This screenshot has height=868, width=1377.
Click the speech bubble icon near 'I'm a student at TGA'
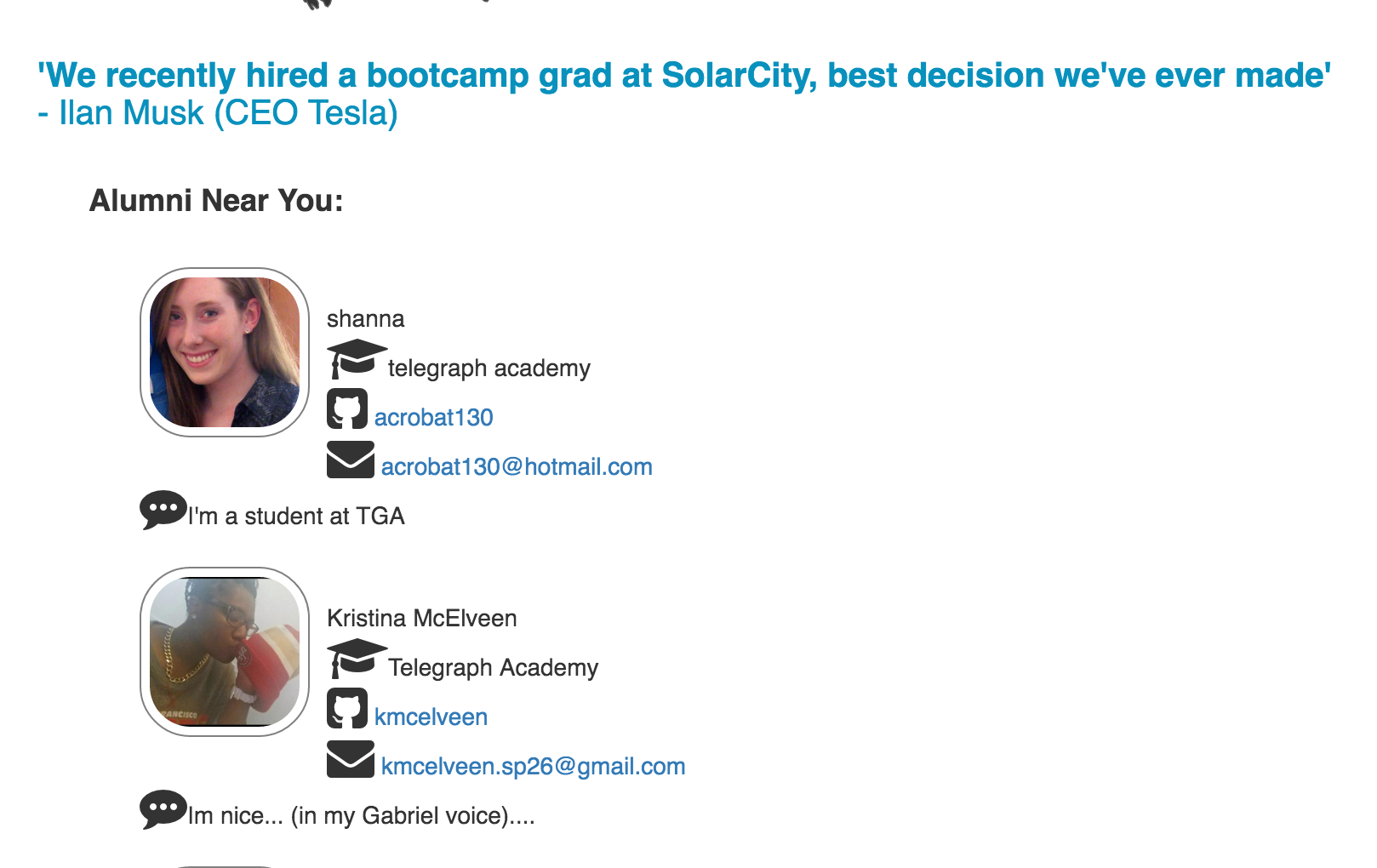pyautogui.click(x=163, y=510)
